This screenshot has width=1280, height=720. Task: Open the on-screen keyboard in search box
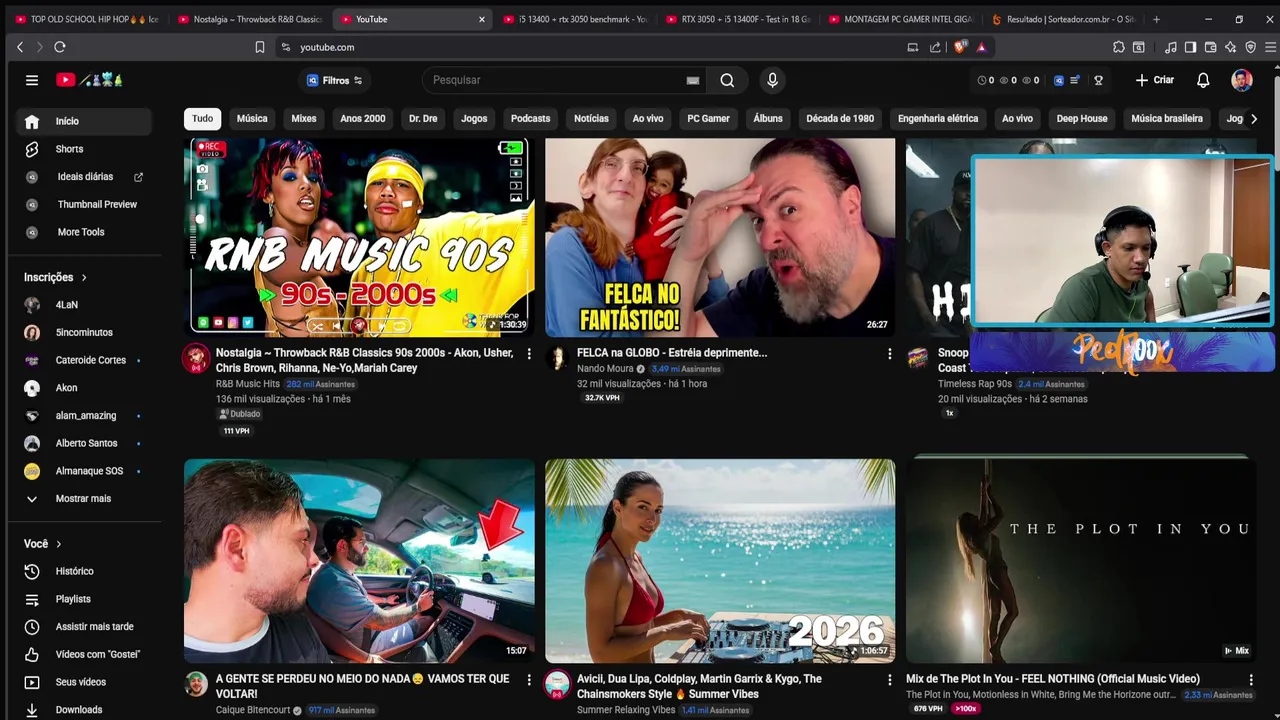click(x=692, y=80)
